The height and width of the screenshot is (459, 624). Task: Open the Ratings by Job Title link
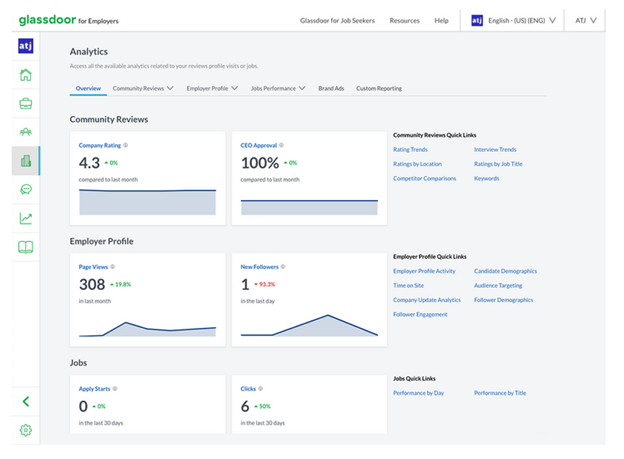[x=498, y=164]
